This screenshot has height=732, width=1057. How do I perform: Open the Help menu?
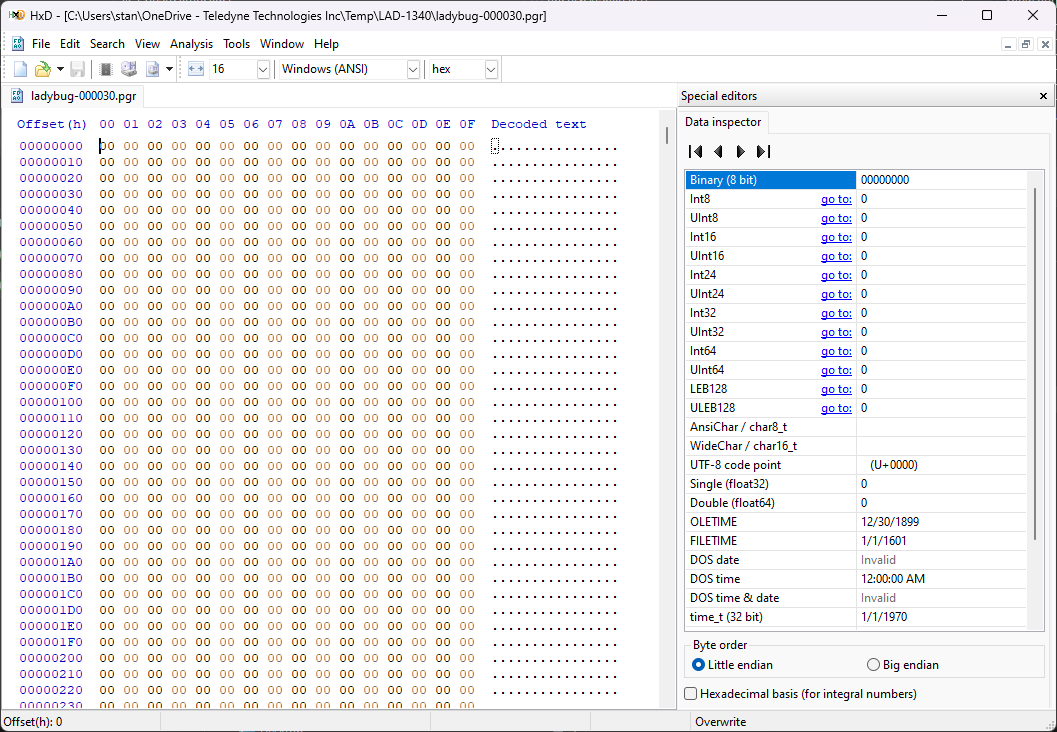click(x=326, y=44)
